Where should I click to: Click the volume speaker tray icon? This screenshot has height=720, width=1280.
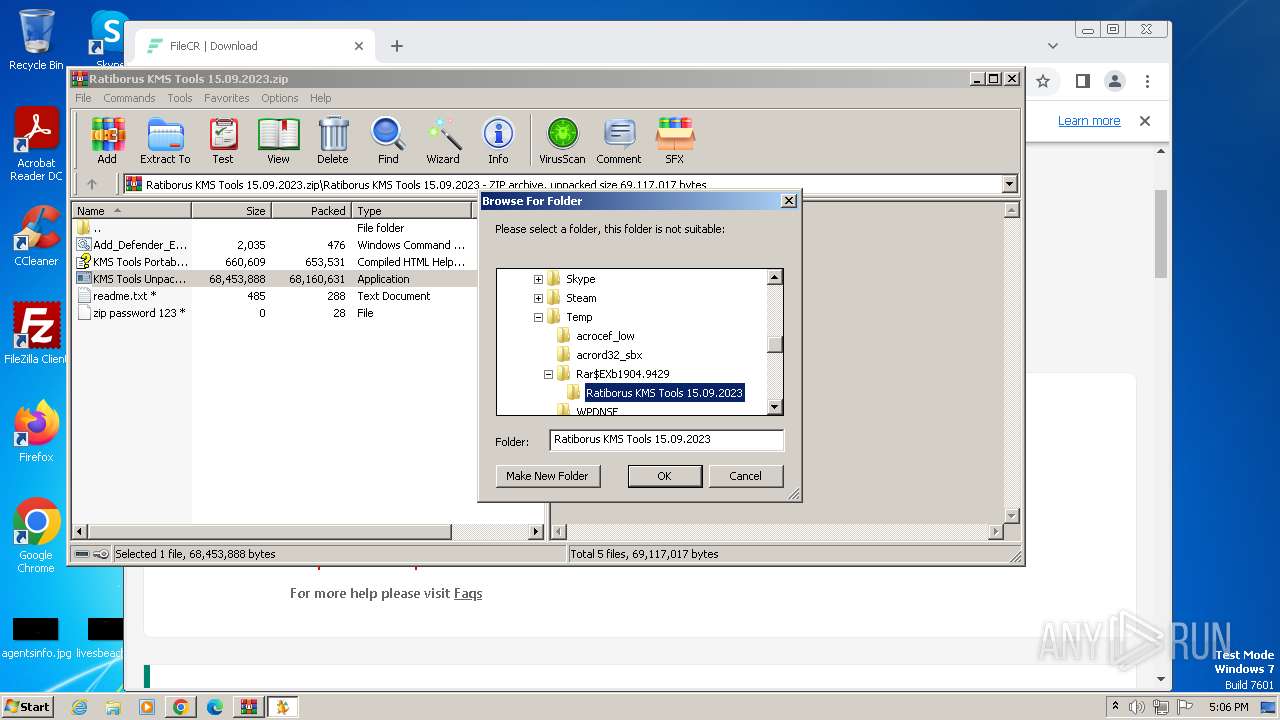point(1137,707)
